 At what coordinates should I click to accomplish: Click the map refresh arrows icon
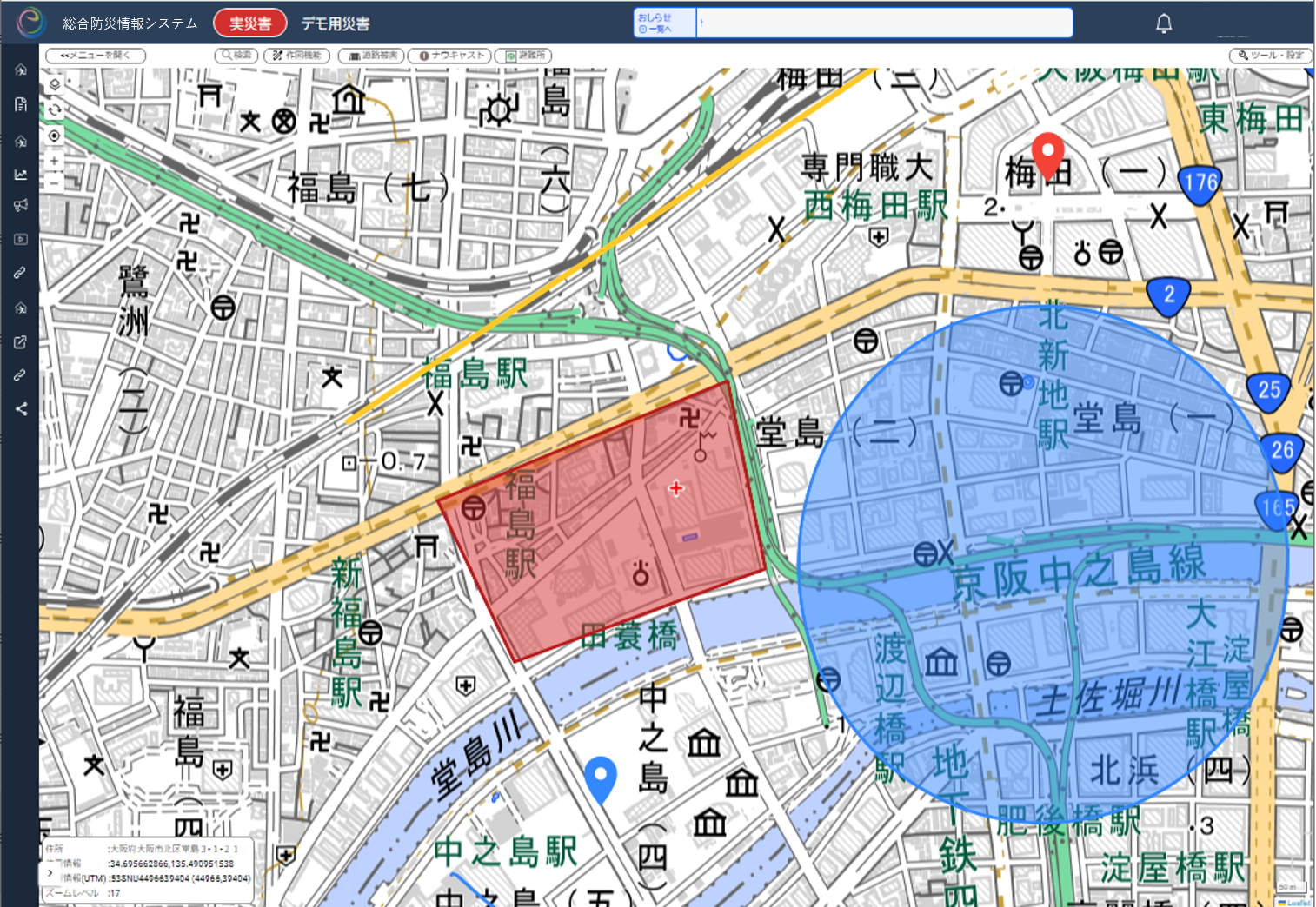(x=54, y=110)
